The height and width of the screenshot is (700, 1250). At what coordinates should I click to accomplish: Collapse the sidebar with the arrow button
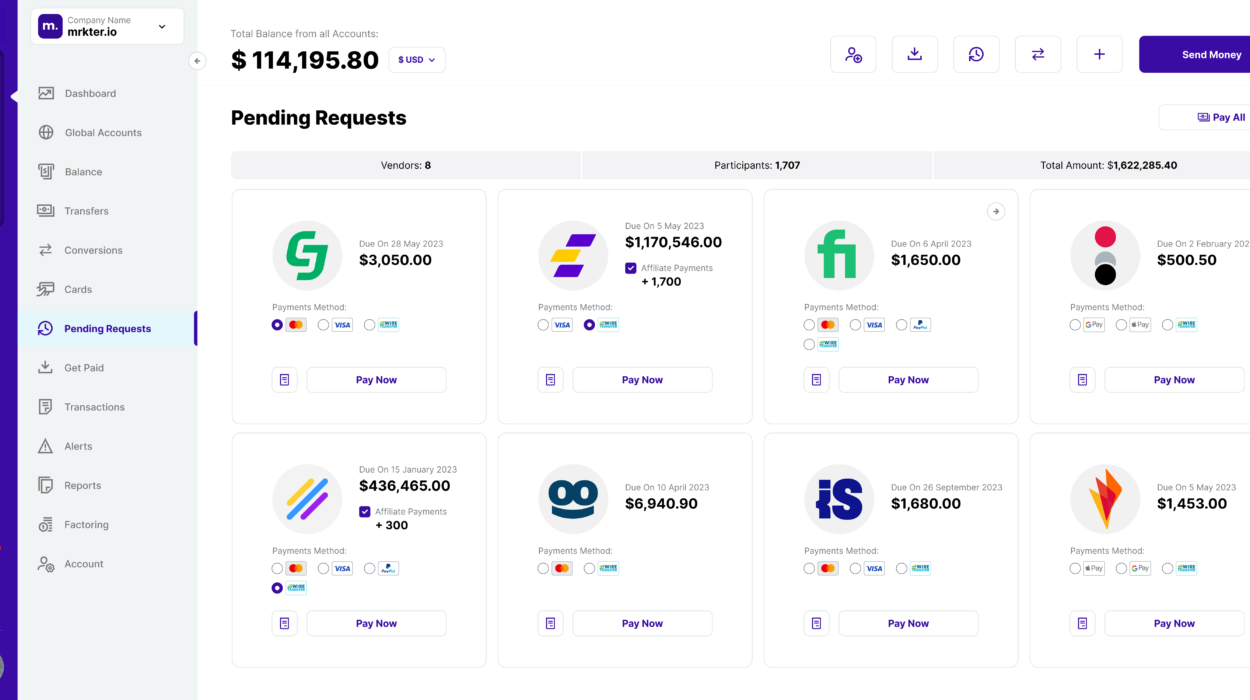(x=197, y=61)
